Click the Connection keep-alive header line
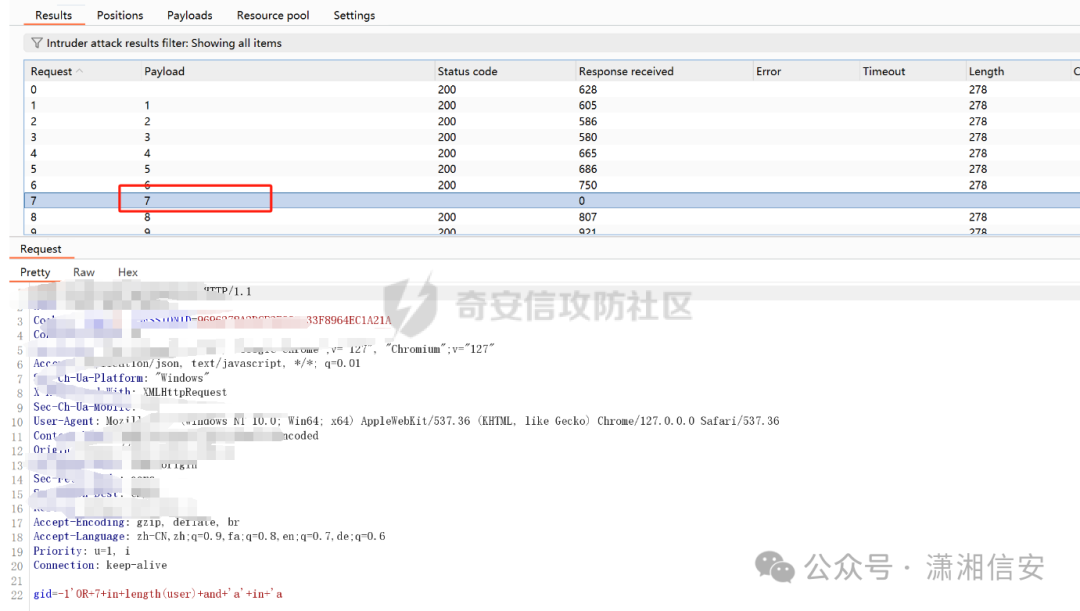 100,565
